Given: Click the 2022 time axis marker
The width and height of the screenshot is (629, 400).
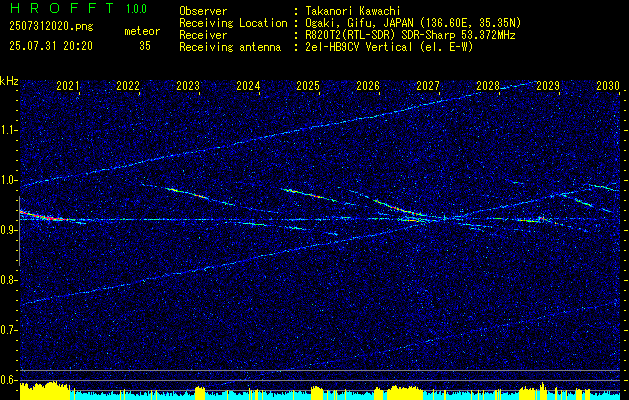Looking at the screenshot, I should click(128, 86).
